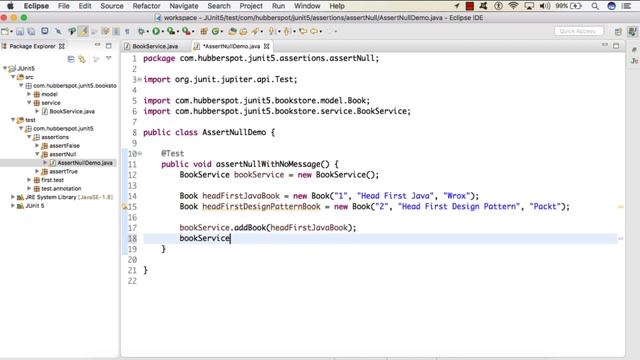Collapse the method fold on line 10
This screenshot has height=360, width=640.
click(x=140, y=153)
